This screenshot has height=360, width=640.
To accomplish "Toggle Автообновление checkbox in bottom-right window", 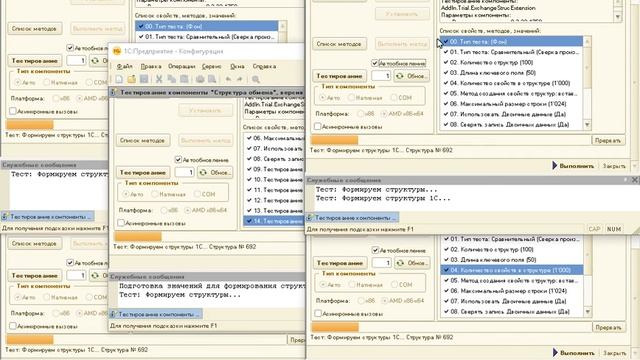I will tap(375, 250).
